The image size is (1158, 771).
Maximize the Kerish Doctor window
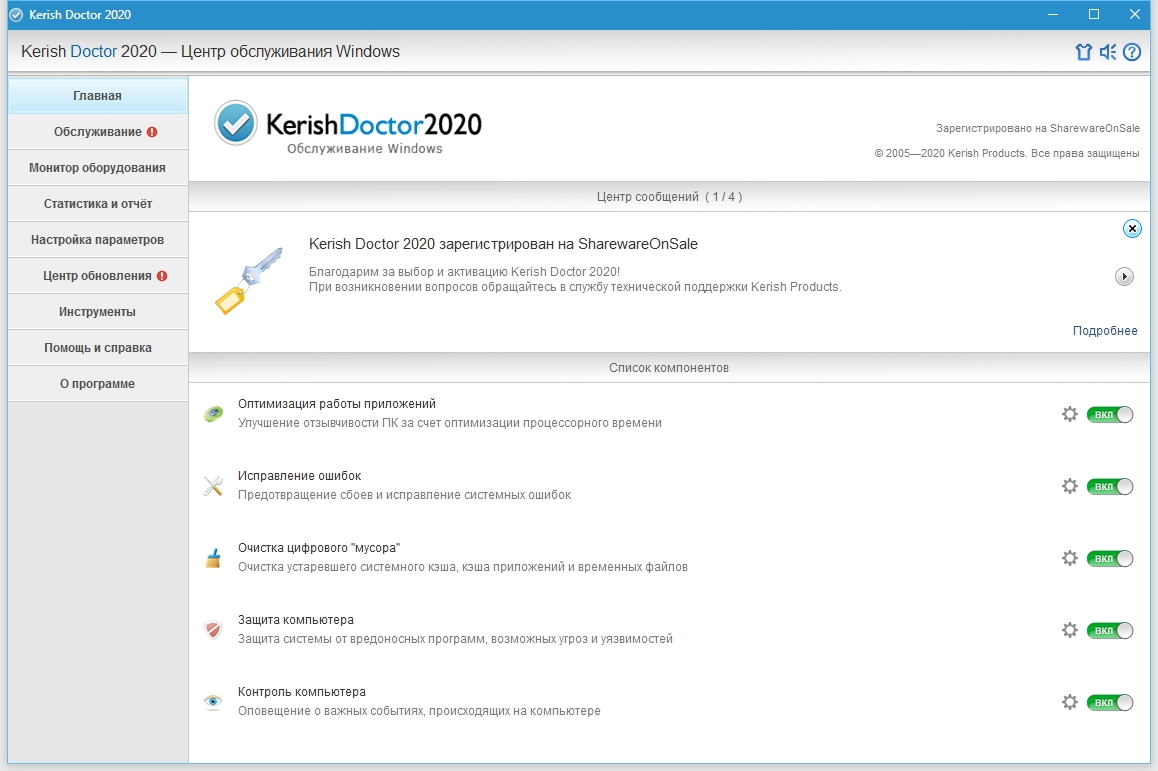[1094, 15]
